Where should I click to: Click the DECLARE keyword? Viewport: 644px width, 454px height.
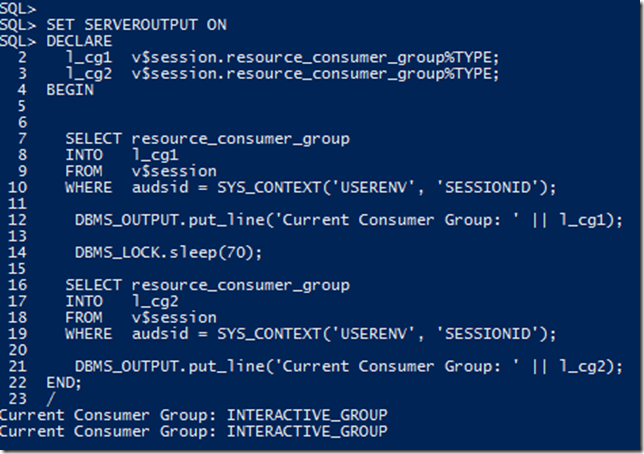79,41
